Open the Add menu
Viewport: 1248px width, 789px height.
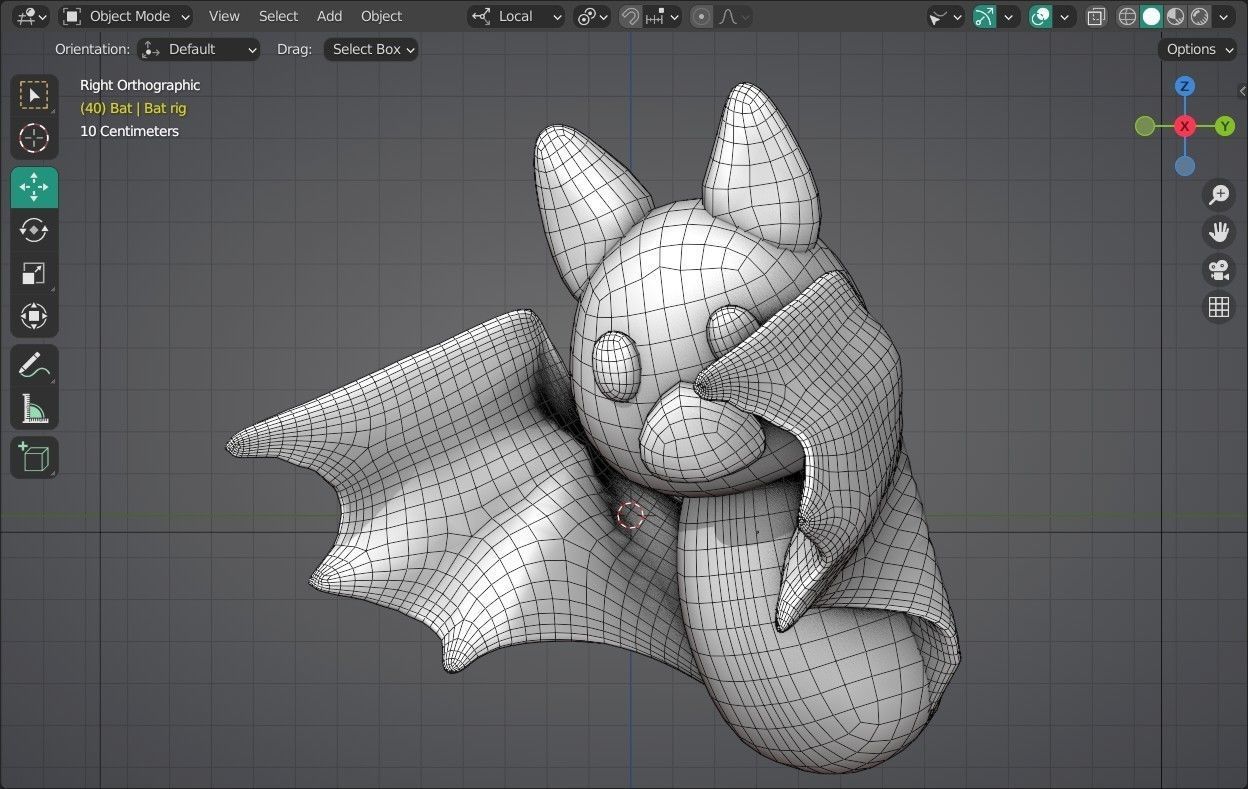(329, 16)
